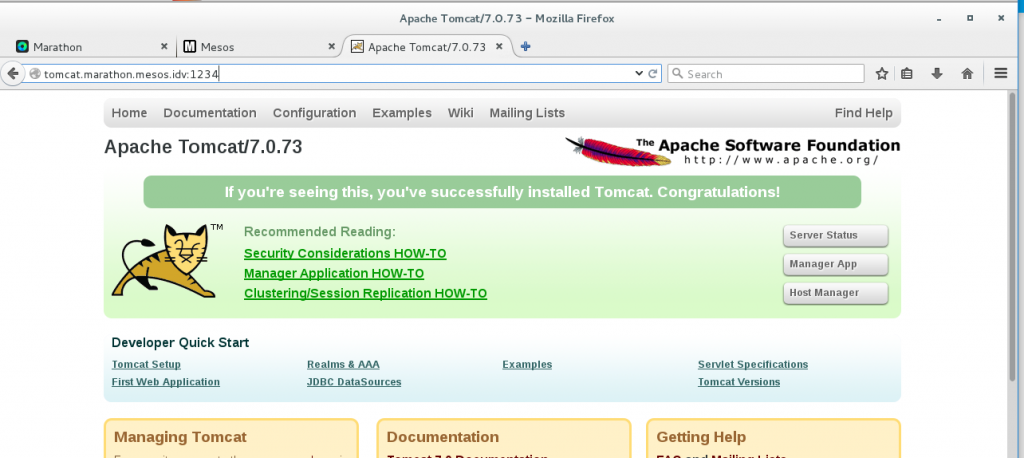
Task: Click the Developer Quick Start heading
Action: [180, 343]
